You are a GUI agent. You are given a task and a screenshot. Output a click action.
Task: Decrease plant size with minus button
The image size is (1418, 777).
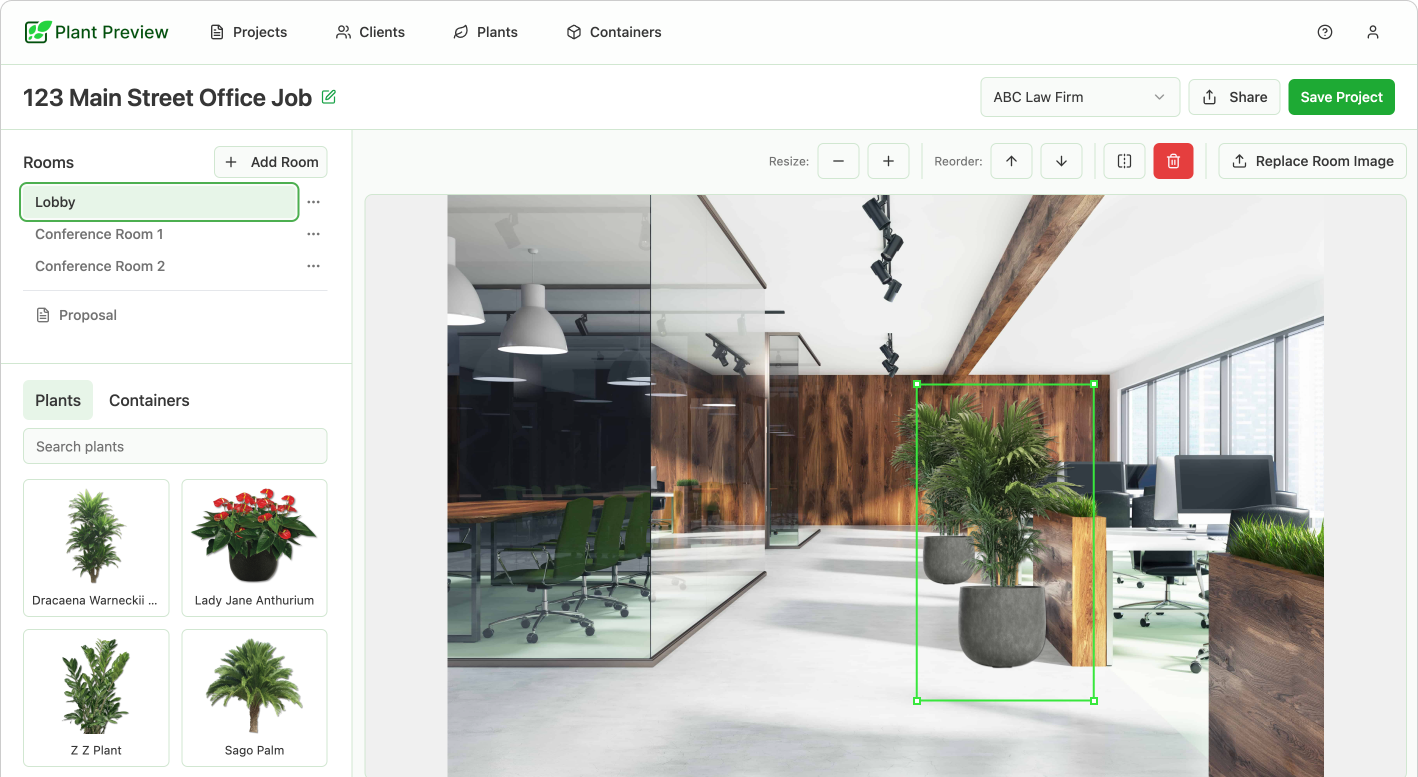pyautogui.click(x=838, y=161)
